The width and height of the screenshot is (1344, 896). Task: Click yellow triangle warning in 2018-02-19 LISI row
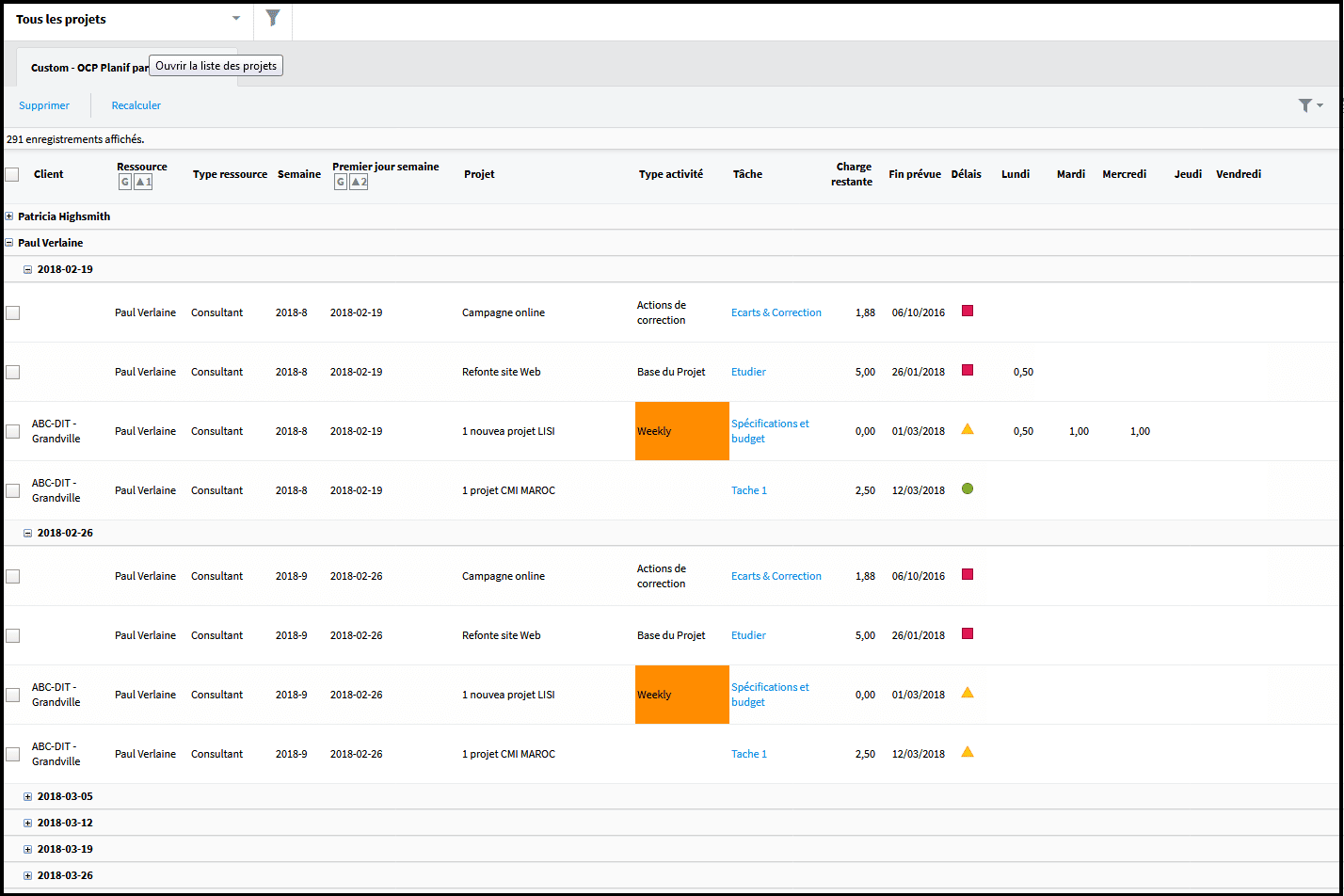(x=968, y=430)
